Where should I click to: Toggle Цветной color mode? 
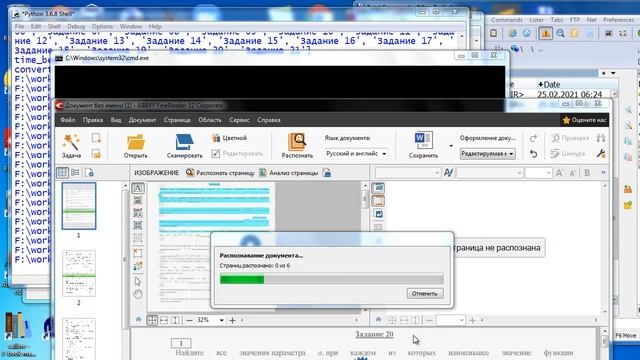pyautogui.click(x=229, y=138)
